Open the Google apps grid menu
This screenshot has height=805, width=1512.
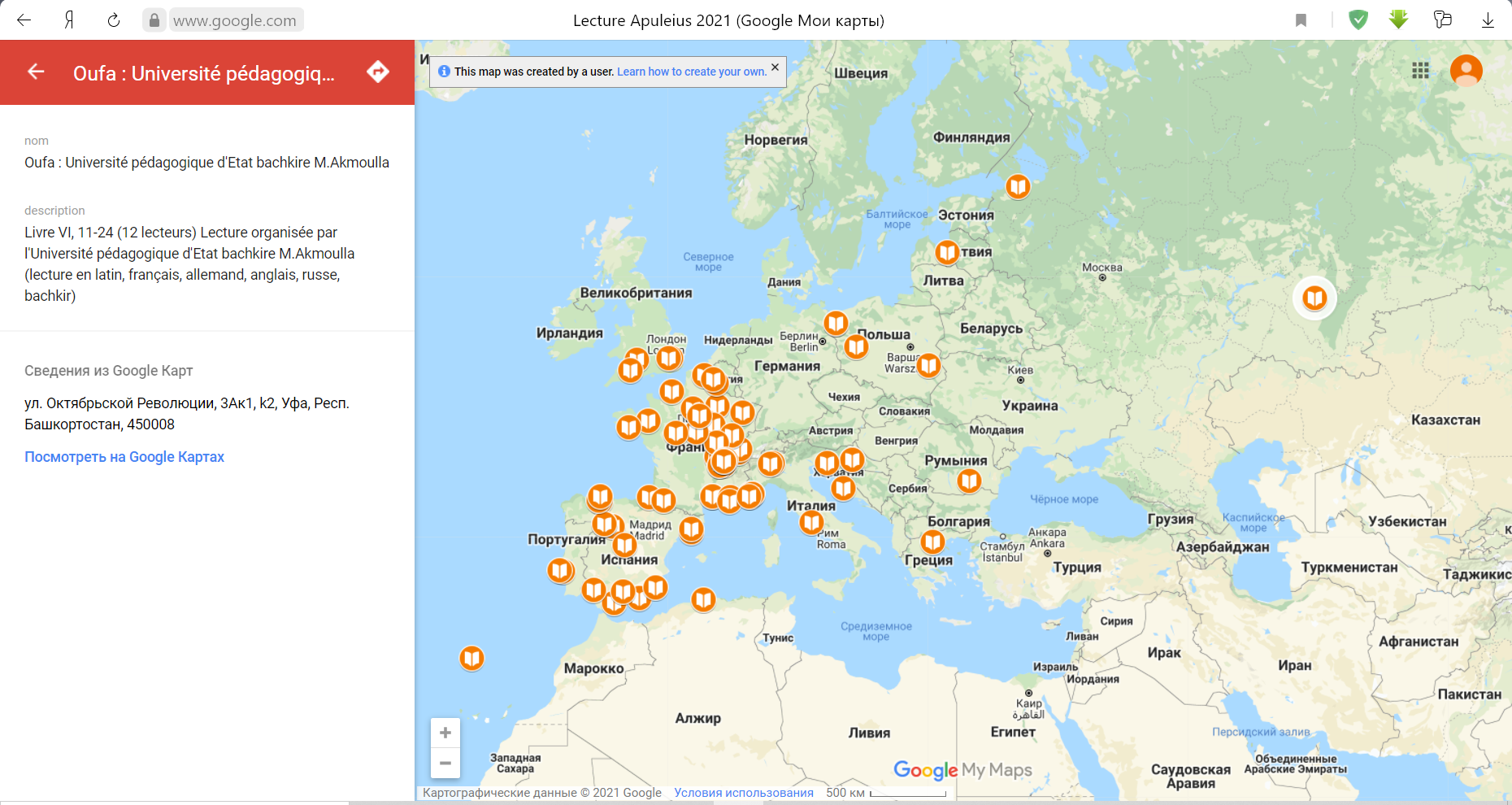[1420, 71]
